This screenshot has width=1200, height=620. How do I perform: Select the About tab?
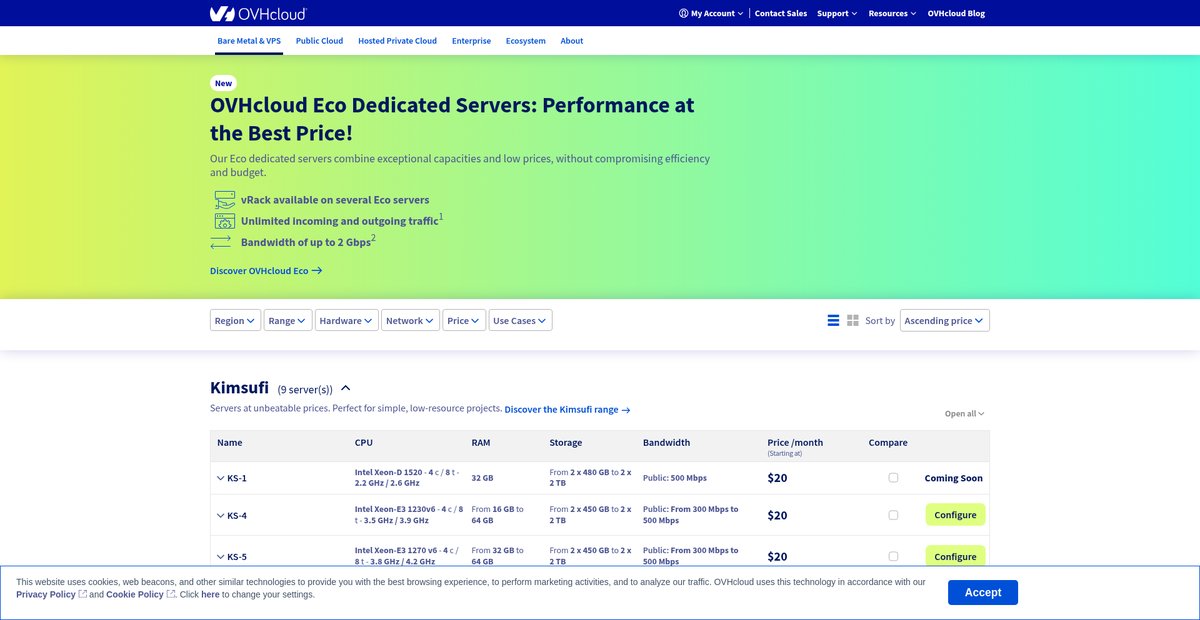572,41
